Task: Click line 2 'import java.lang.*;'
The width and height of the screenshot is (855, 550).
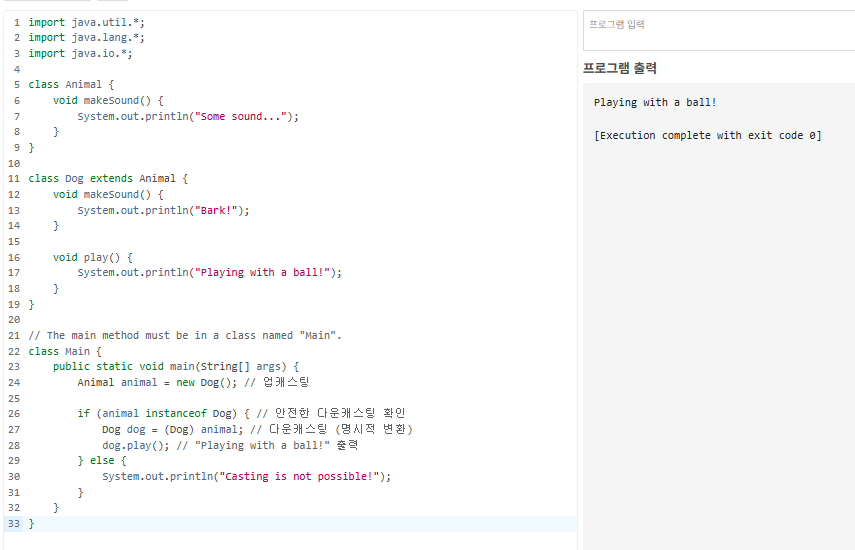Action: (87, 38)
